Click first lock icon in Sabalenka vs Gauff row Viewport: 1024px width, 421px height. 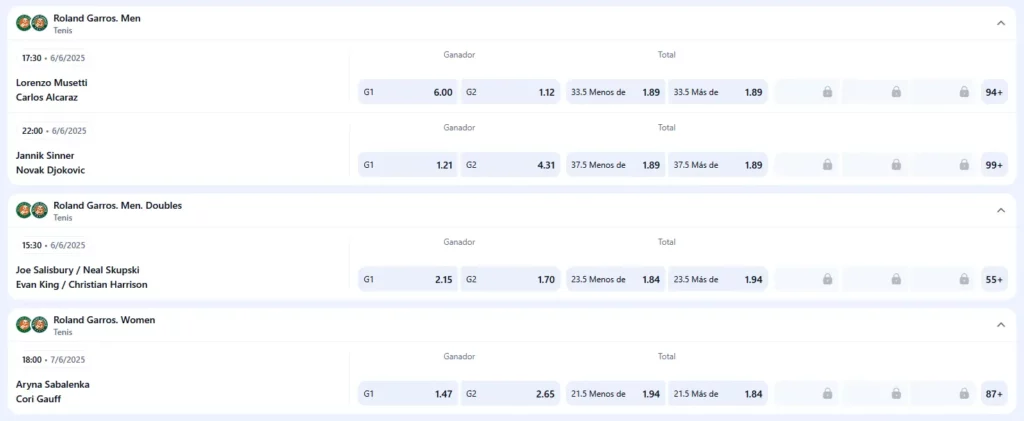click(827, 394)
